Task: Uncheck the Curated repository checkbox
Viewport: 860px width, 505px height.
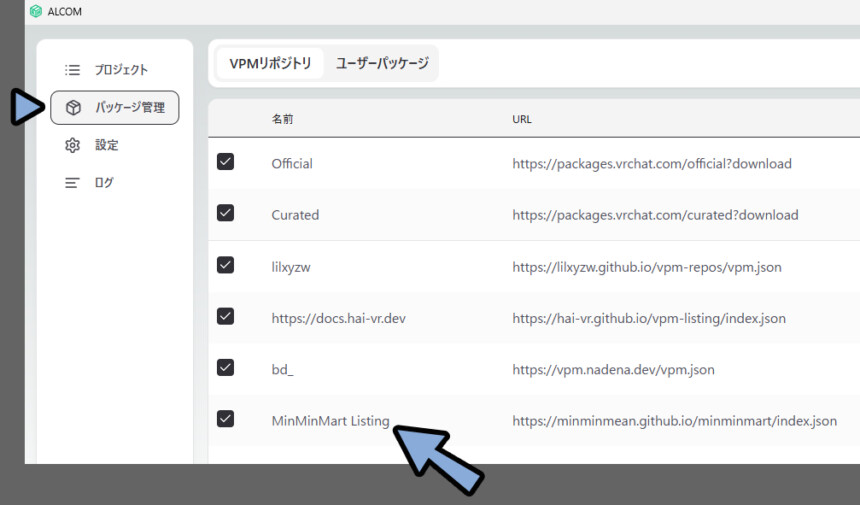Action: tap(225, 213)
